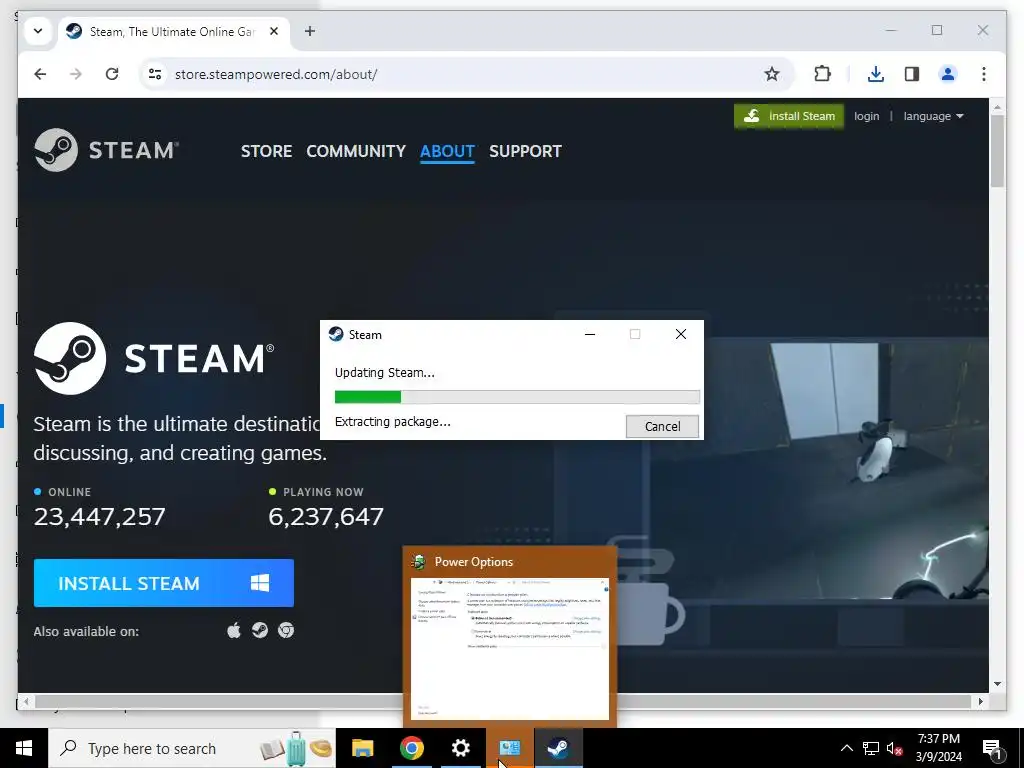Click the SteamOS availability icon
Viewport: 1024px width, 768px height.
260,630
